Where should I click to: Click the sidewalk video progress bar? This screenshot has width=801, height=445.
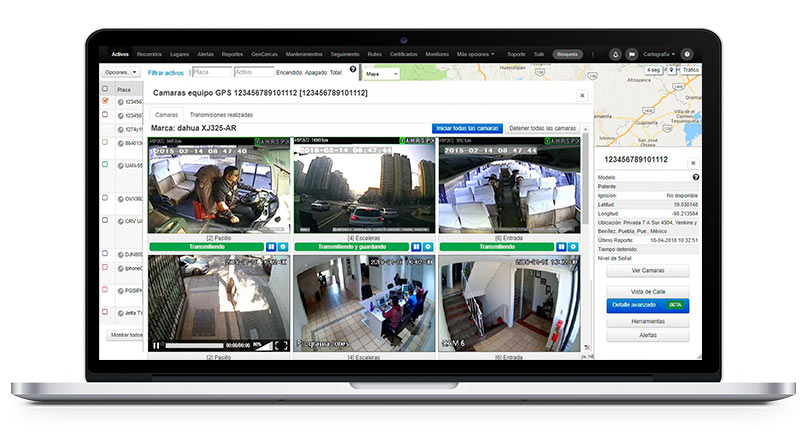tap(194, 345)
